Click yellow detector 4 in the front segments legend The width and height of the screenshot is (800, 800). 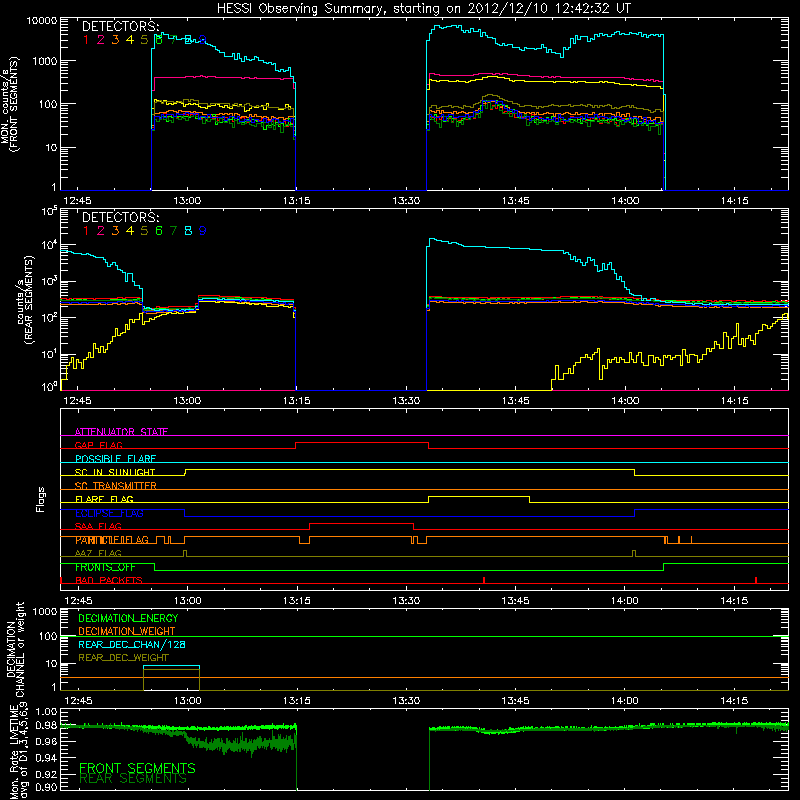click(x=130, y=40)
